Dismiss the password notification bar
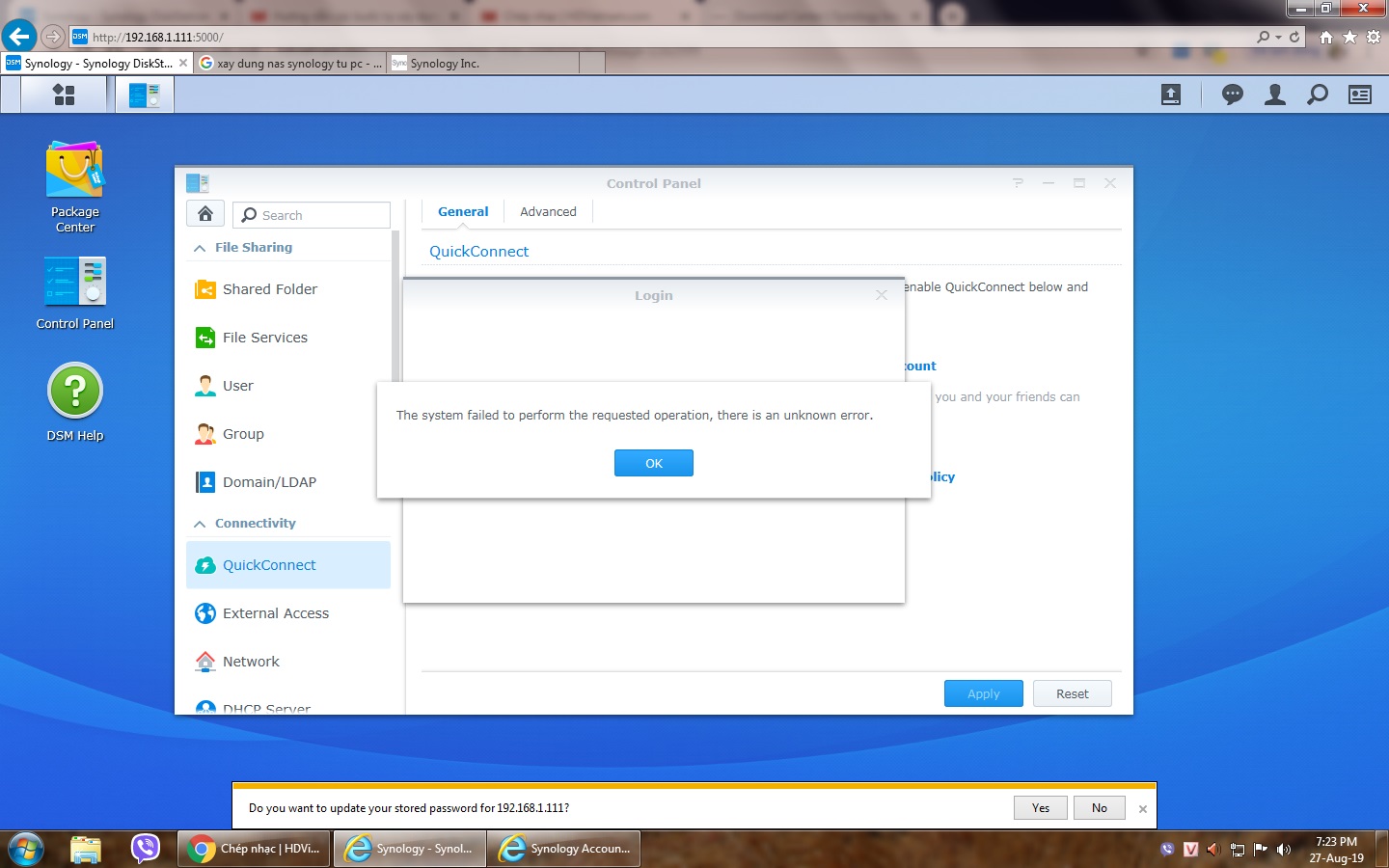This screenshot has height=868, width=1389. (x=1143, y=809)
